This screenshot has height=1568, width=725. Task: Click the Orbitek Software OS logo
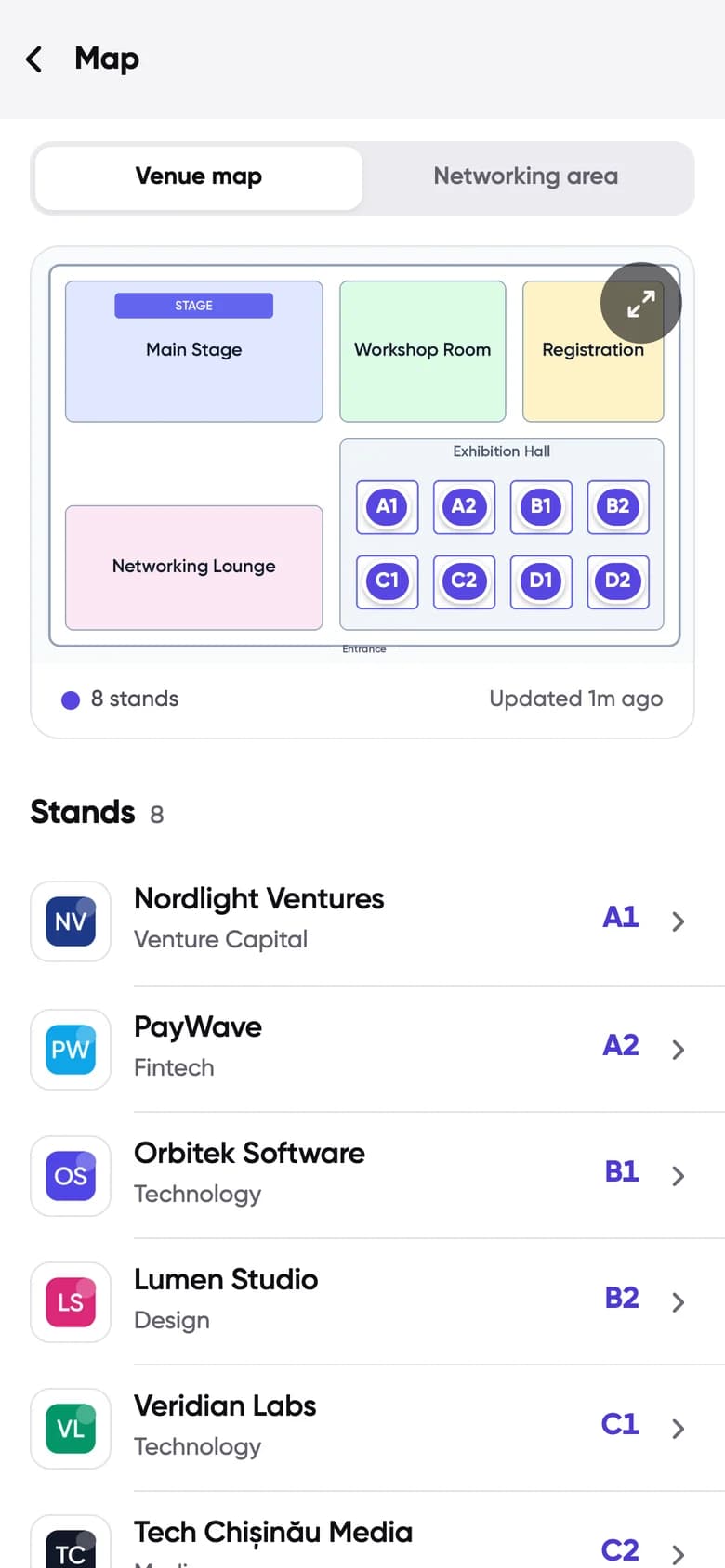click(x=71, y=1176)
